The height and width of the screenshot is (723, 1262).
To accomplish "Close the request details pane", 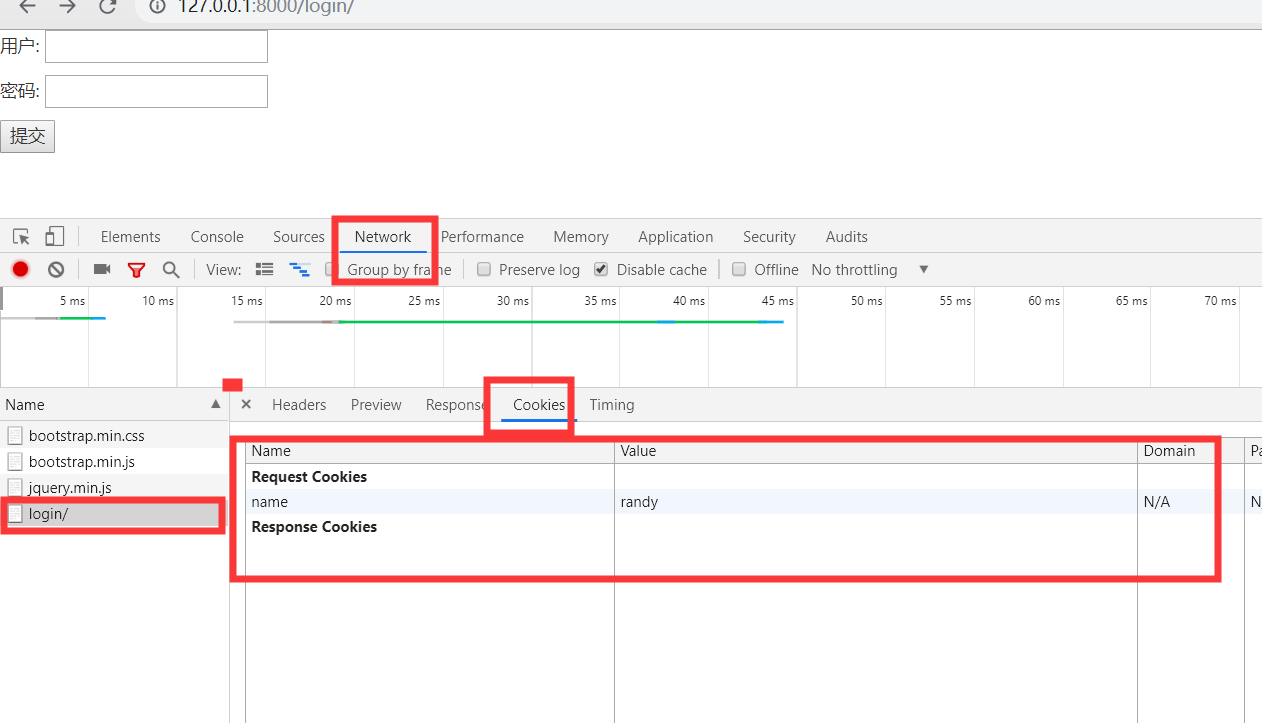I will tap(246, 404).
